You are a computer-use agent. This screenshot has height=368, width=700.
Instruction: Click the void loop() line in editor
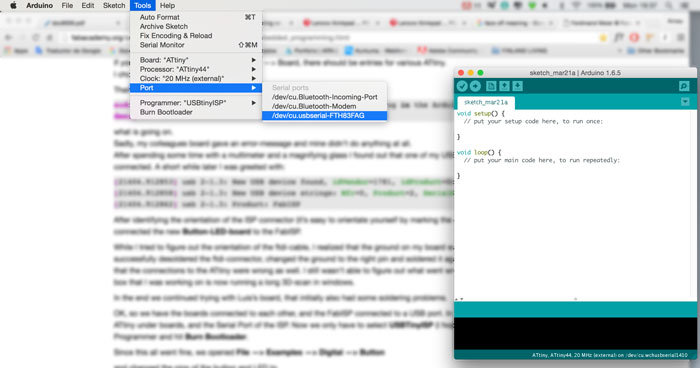click(479, 152)
